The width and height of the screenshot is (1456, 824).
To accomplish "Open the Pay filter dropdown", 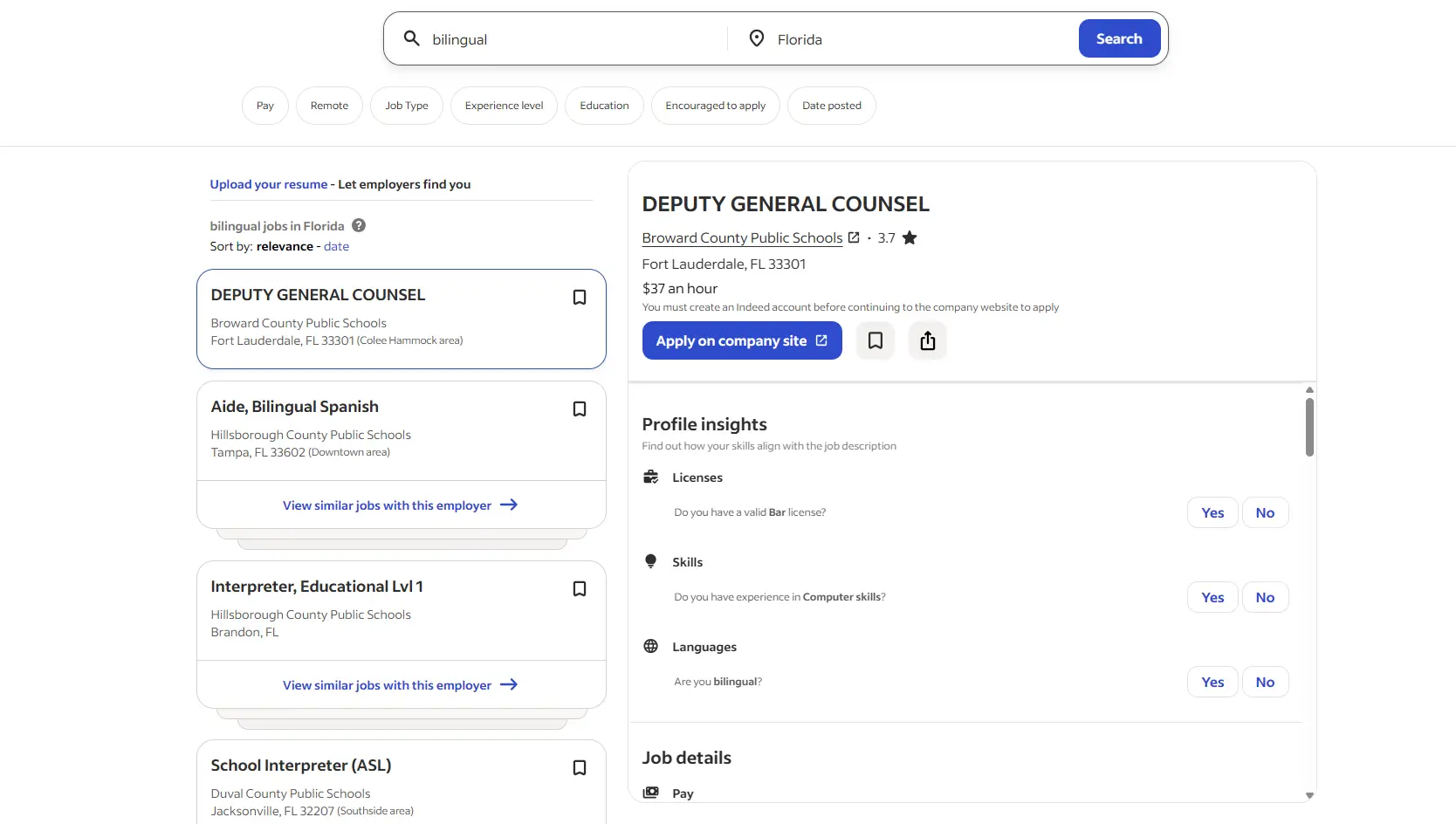I will tap(265, 106).
